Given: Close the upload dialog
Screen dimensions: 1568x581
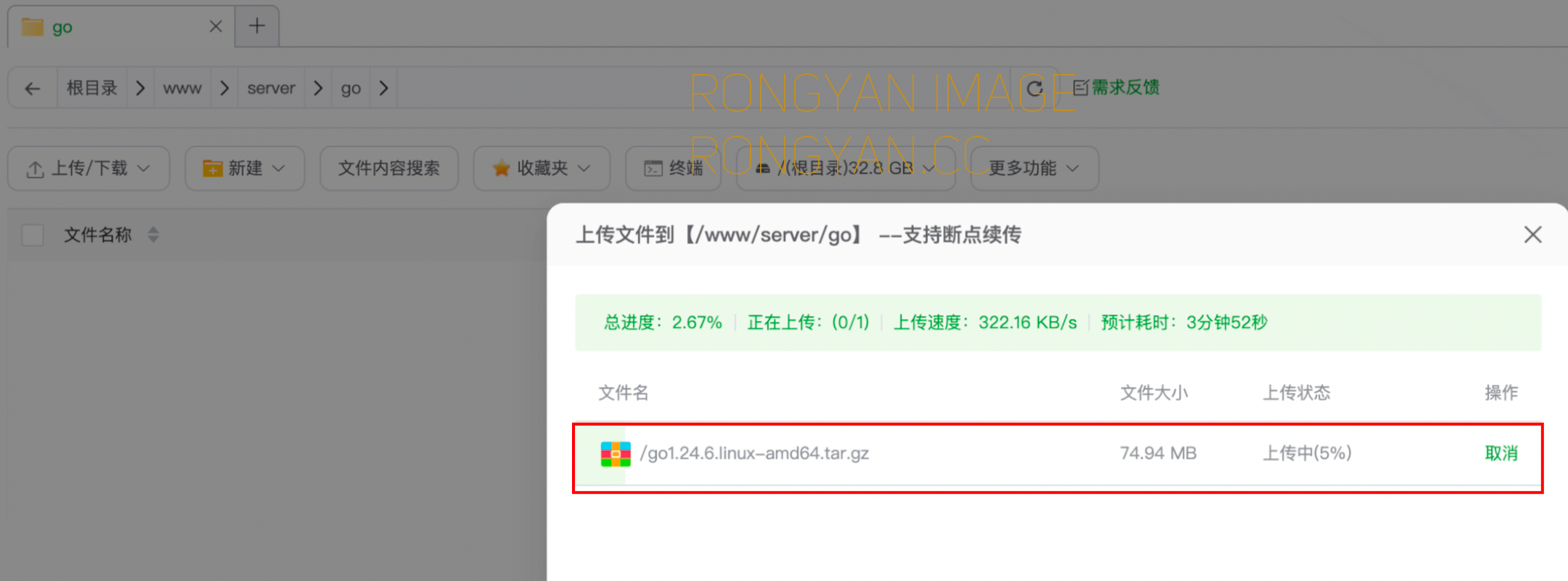Looking at the screenshot, I should pyautogui.click(x=1532, y=235).
